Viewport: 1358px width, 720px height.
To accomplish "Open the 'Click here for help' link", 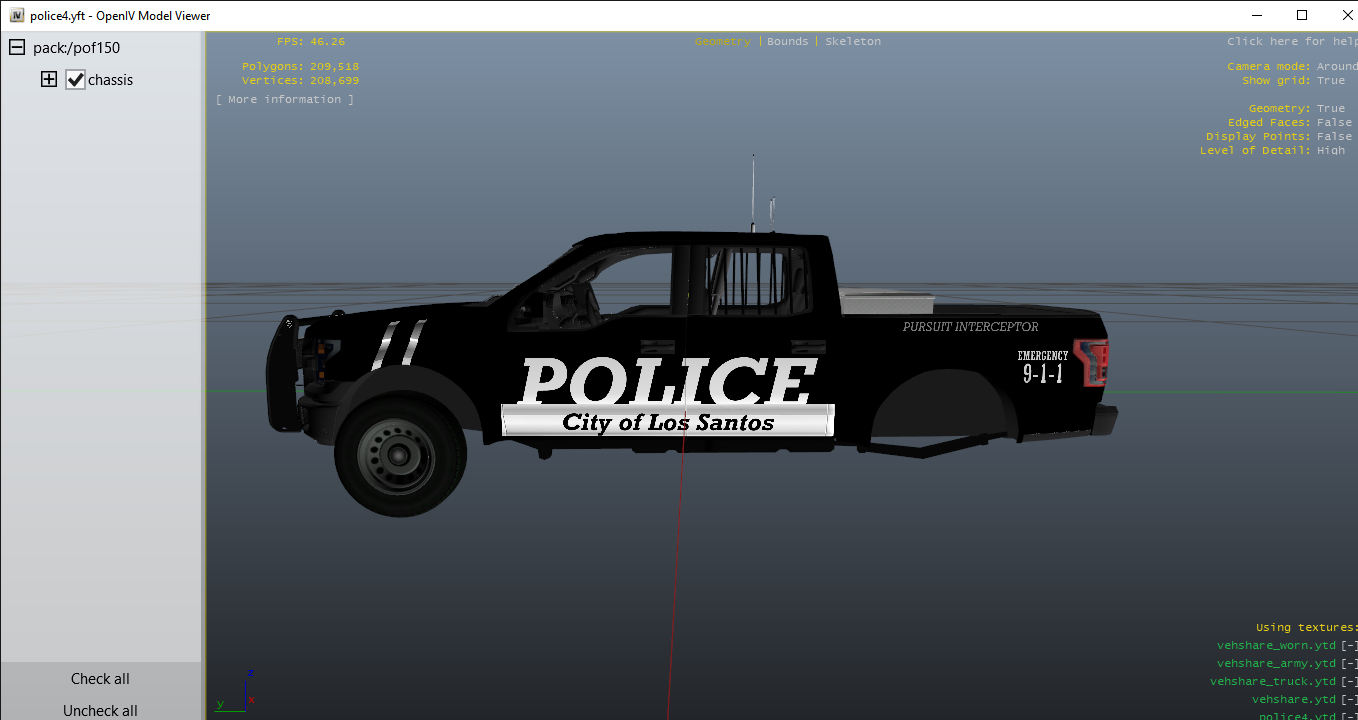I will click(x=1291, y=42).
